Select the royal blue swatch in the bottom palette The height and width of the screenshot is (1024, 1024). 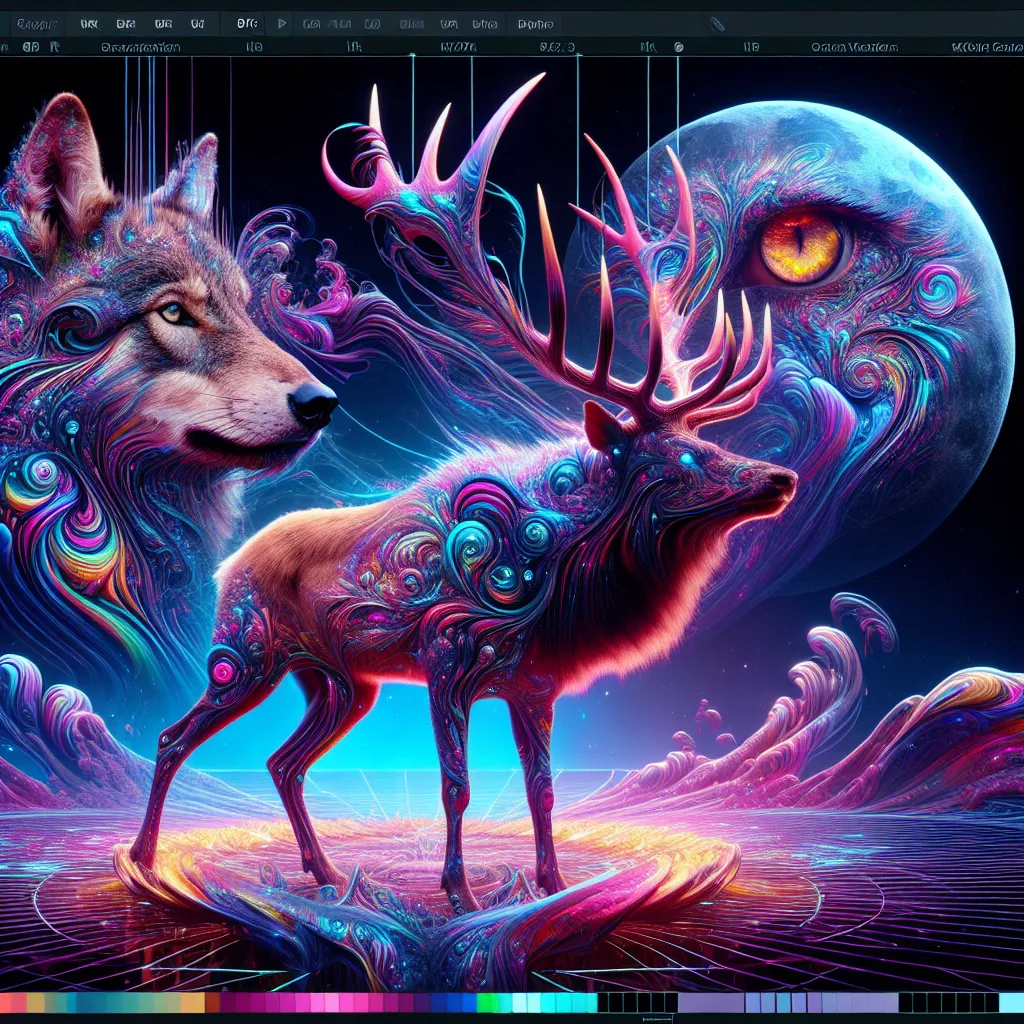[x=462, y=1003]
